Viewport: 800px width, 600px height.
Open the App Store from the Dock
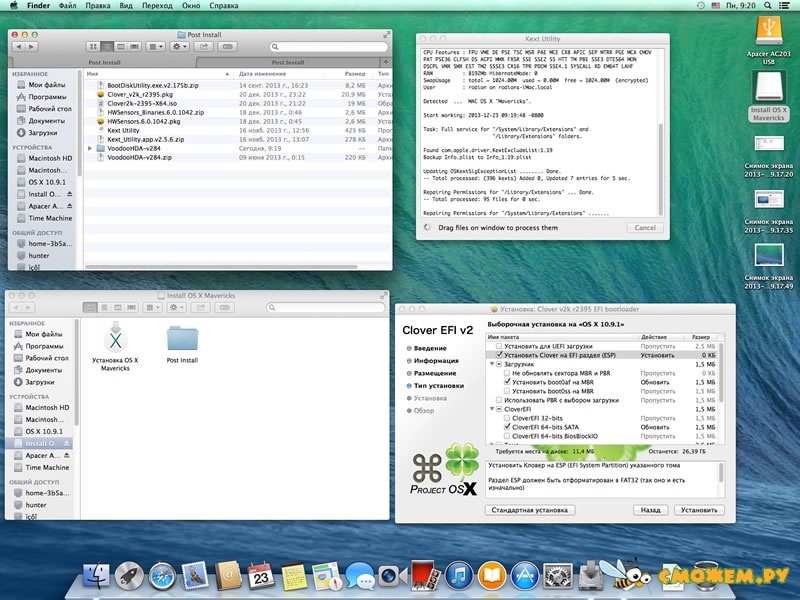(x=525, y=577)
